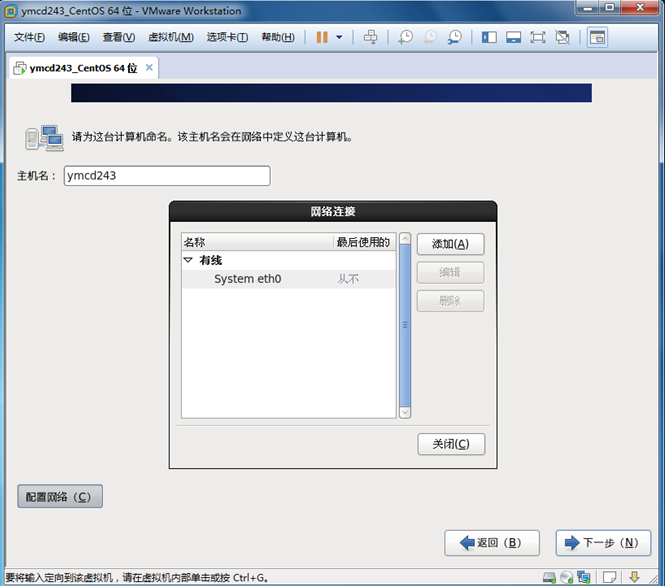Viewport: 666px width, 586px height.
Task: Click the console view icon
Action: pos(597,37)
